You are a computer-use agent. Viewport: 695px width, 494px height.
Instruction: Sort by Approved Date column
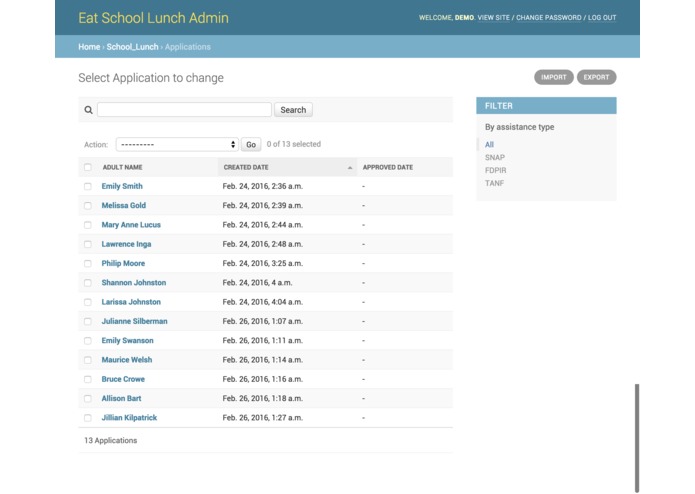pyautogui.click(x=387, y=167)
